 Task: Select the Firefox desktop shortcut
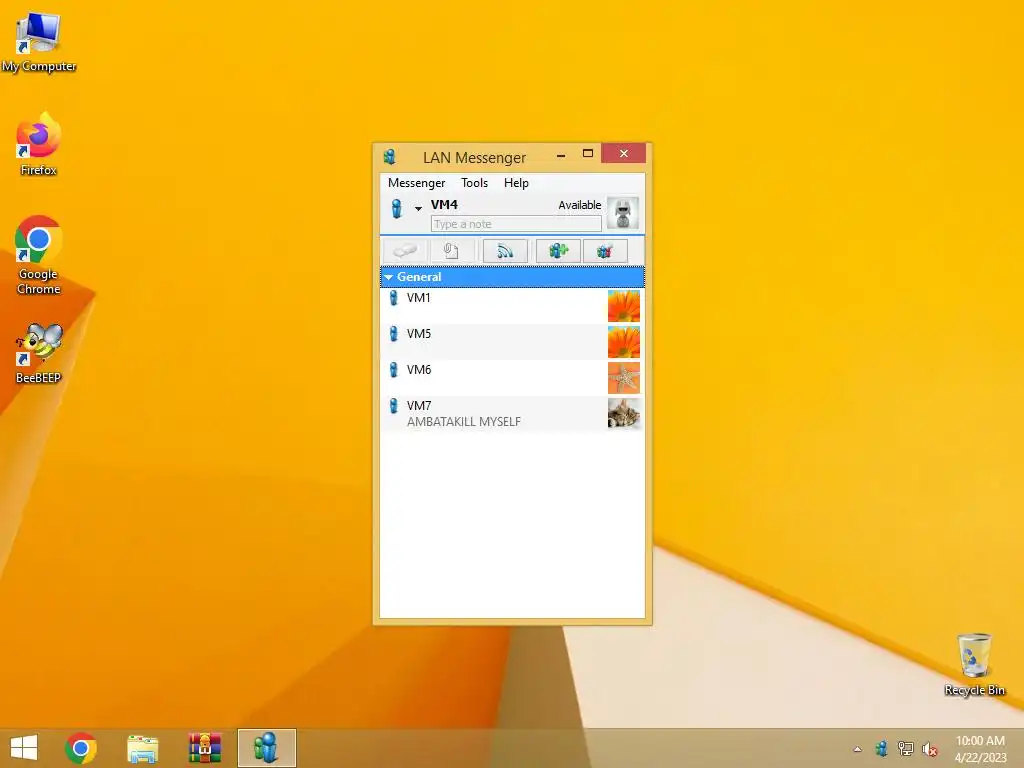click(x=39, y=144)
